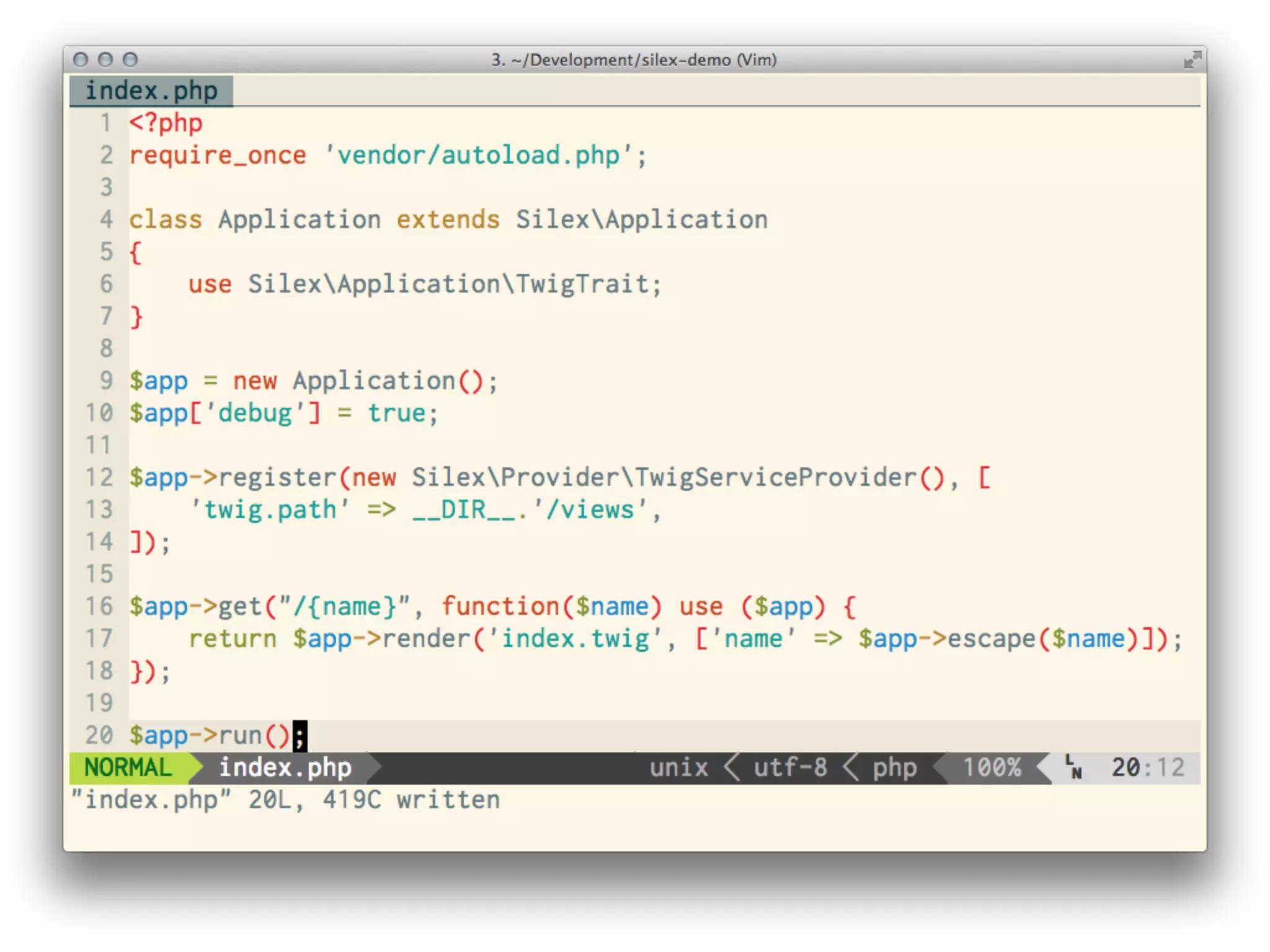Select the index.php tab at top
Image resolution: width=1270 pixels, height=952 pixels.
pos(151,91)
